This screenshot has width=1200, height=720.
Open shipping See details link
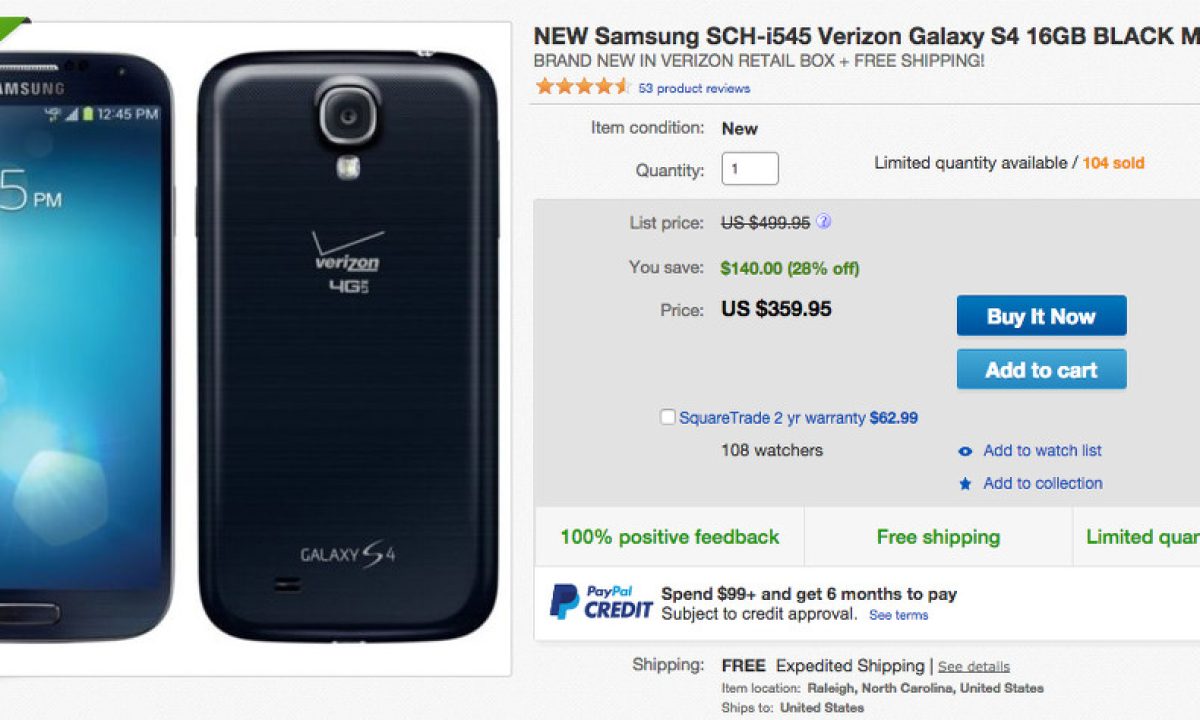[973, 667]
